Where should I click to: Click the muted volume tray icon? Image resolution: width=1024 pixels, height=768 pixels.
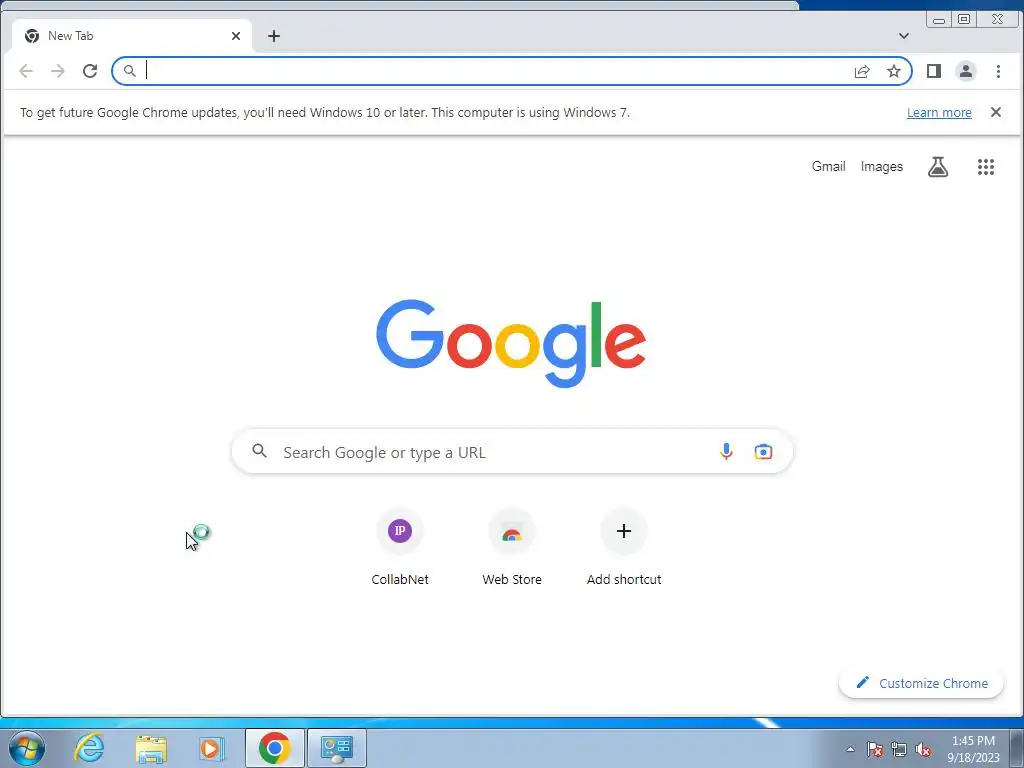[x=923, y=749]
